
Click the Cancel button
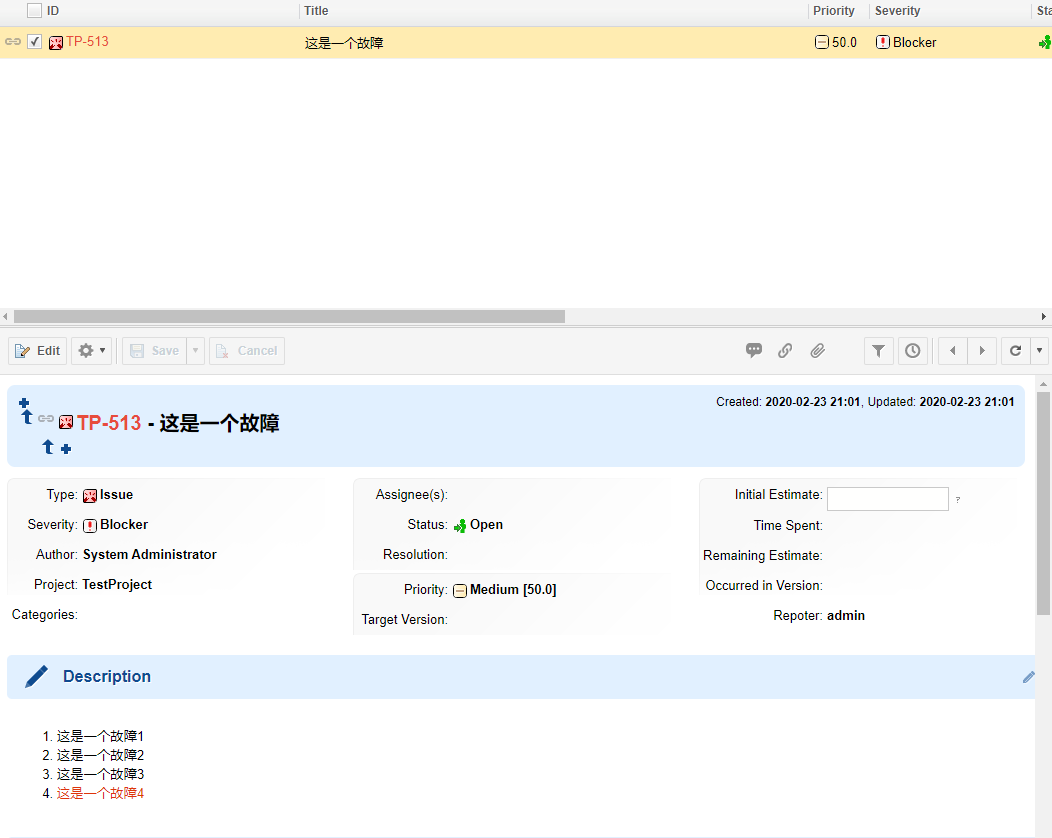click(247, 350)
